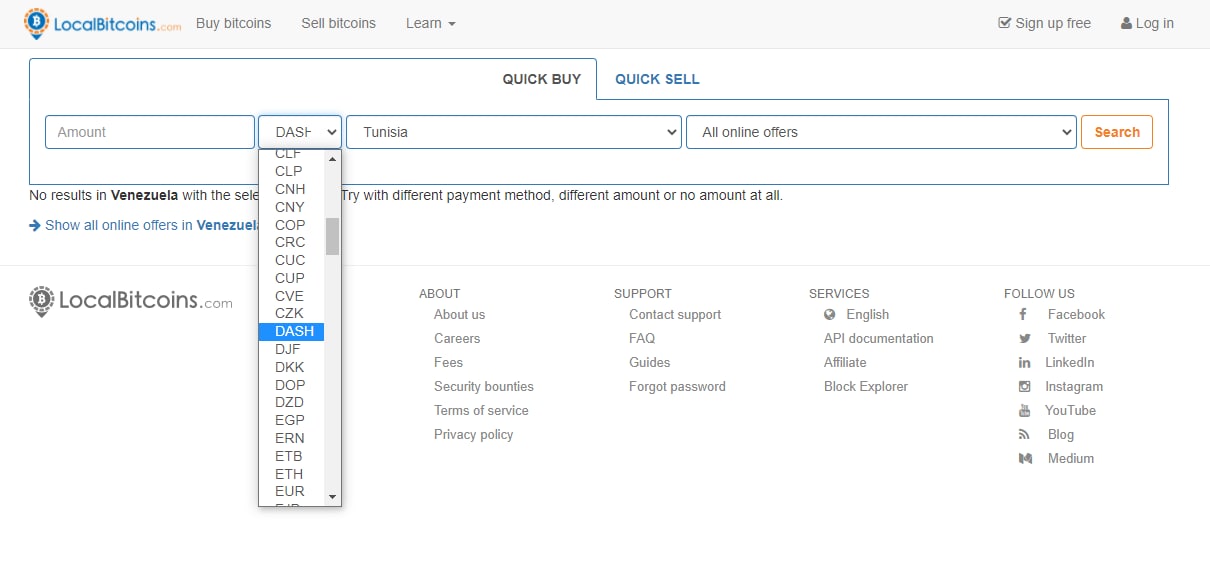
Task: Click Sign up free
Action: pyautogui.click(x=1044, y=23)
